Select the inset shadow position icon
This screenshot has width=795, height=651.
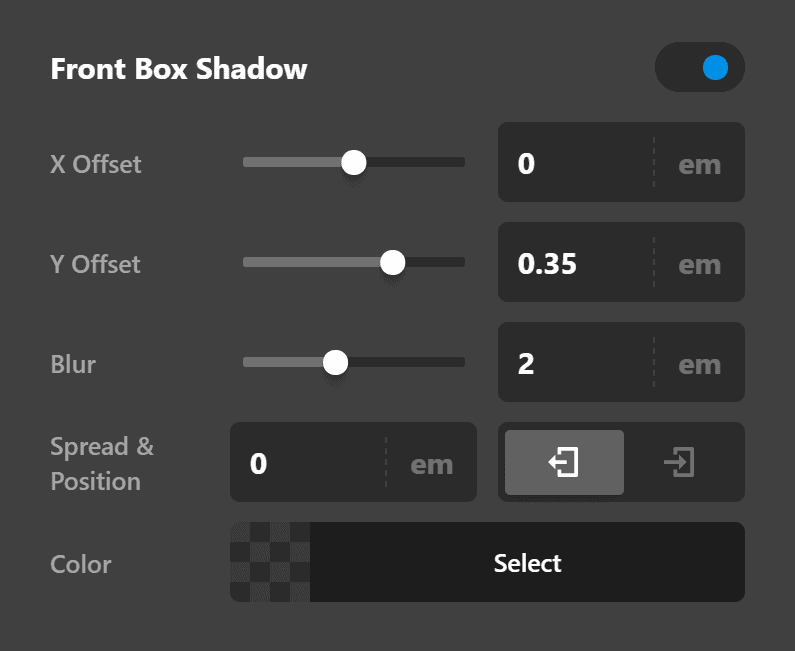[679, 462]
